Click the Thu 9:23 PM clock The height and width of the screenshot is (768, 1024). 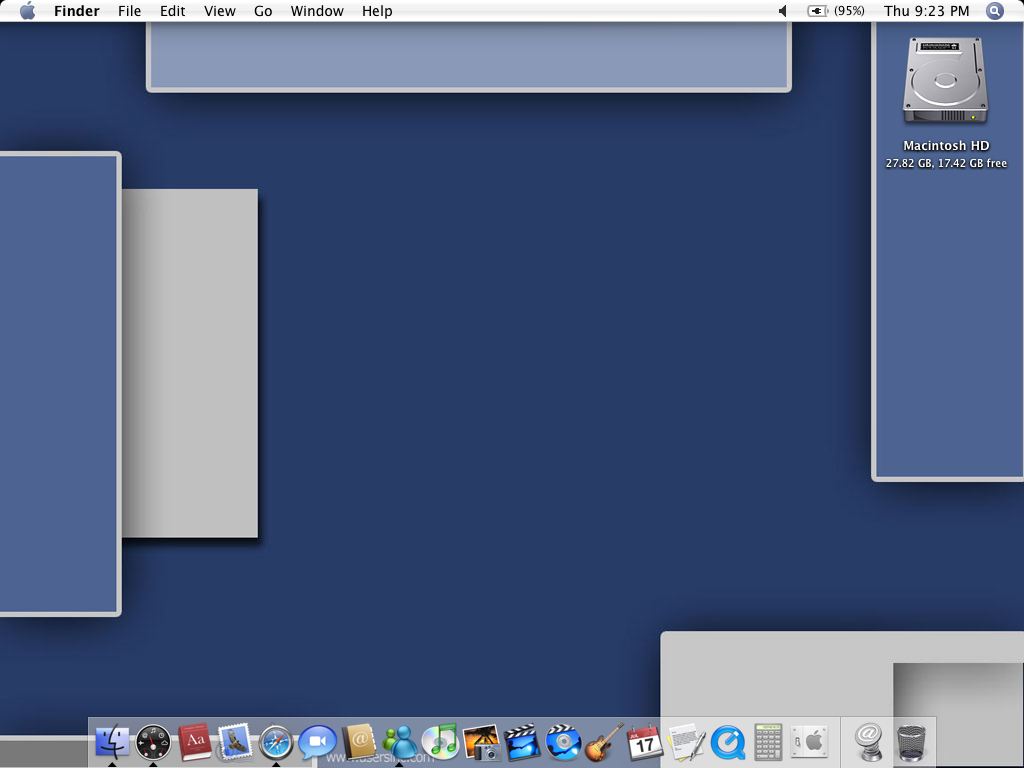click(x=927, y=11)
